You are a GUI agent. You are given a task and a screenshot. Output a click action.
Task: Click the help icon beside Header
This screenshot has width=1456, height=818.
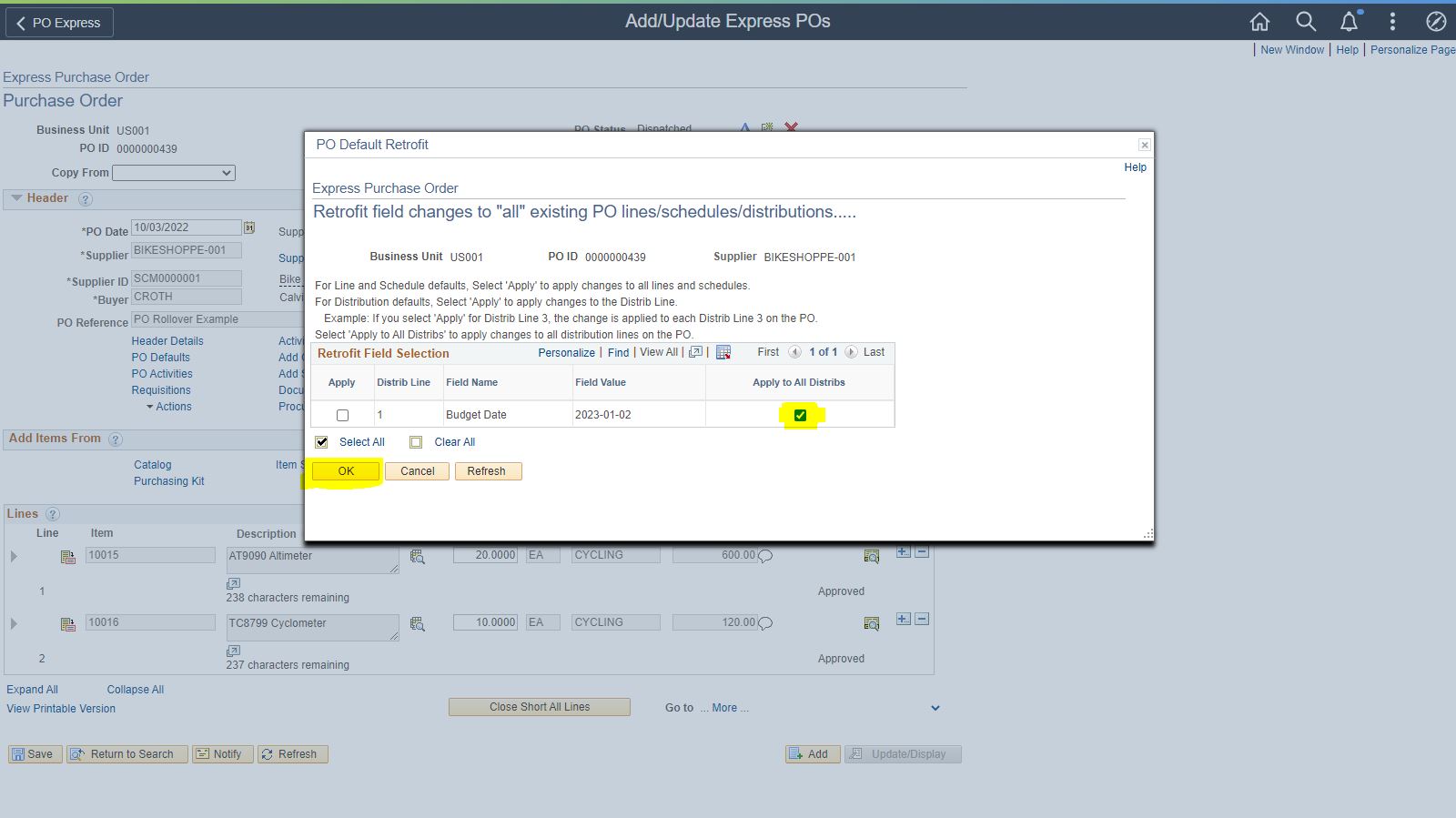click(x=86, y=199)
